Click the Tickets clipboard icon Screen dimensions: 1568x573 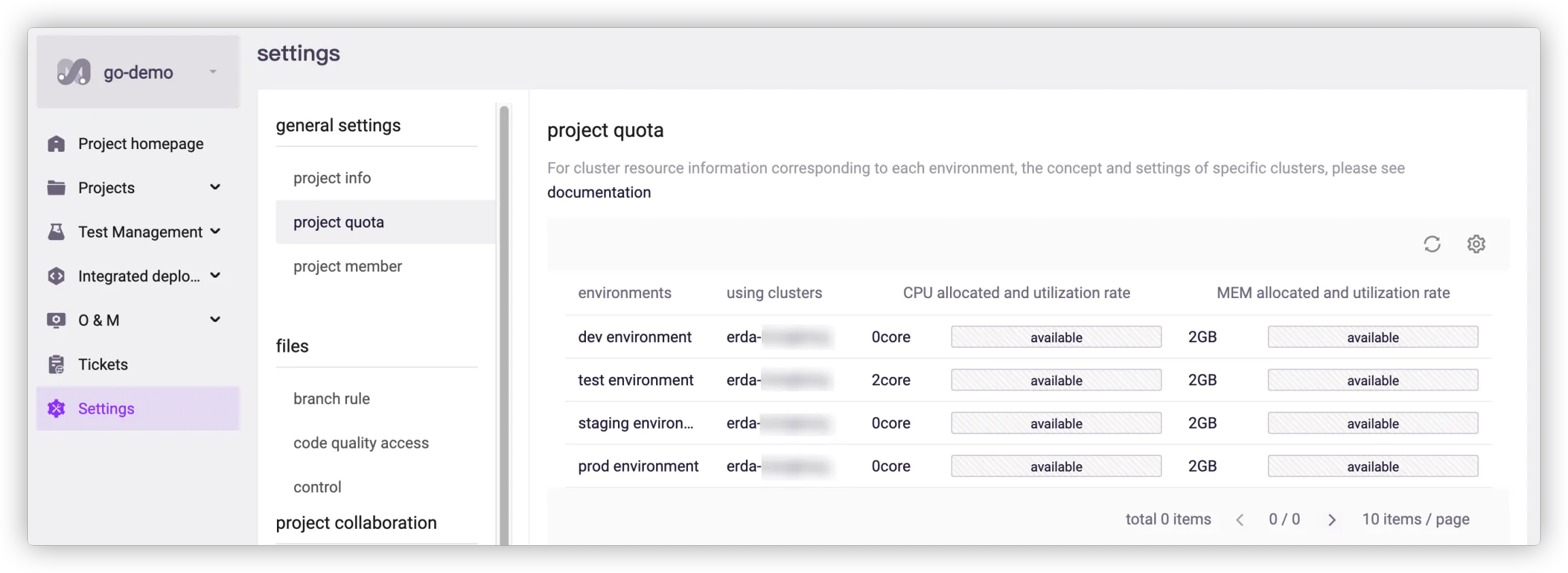[56, 365]
